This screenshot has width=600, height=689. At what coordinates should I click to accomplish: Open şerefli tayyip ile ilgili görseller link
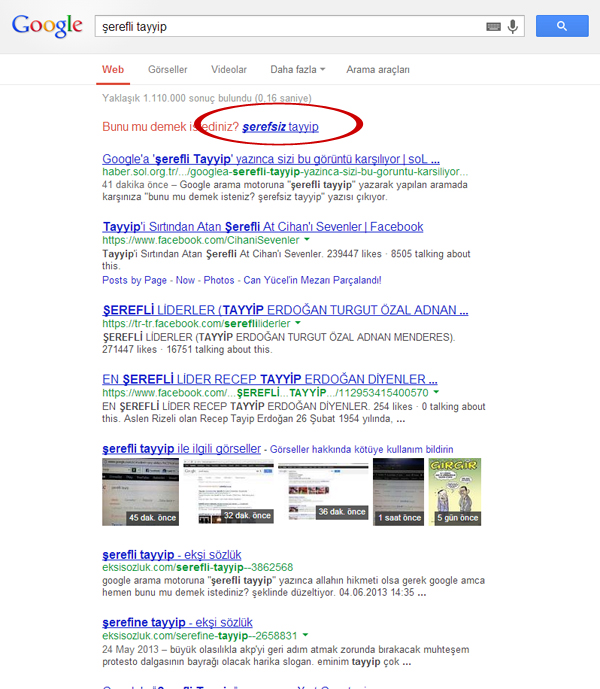(x=182, y=449)
